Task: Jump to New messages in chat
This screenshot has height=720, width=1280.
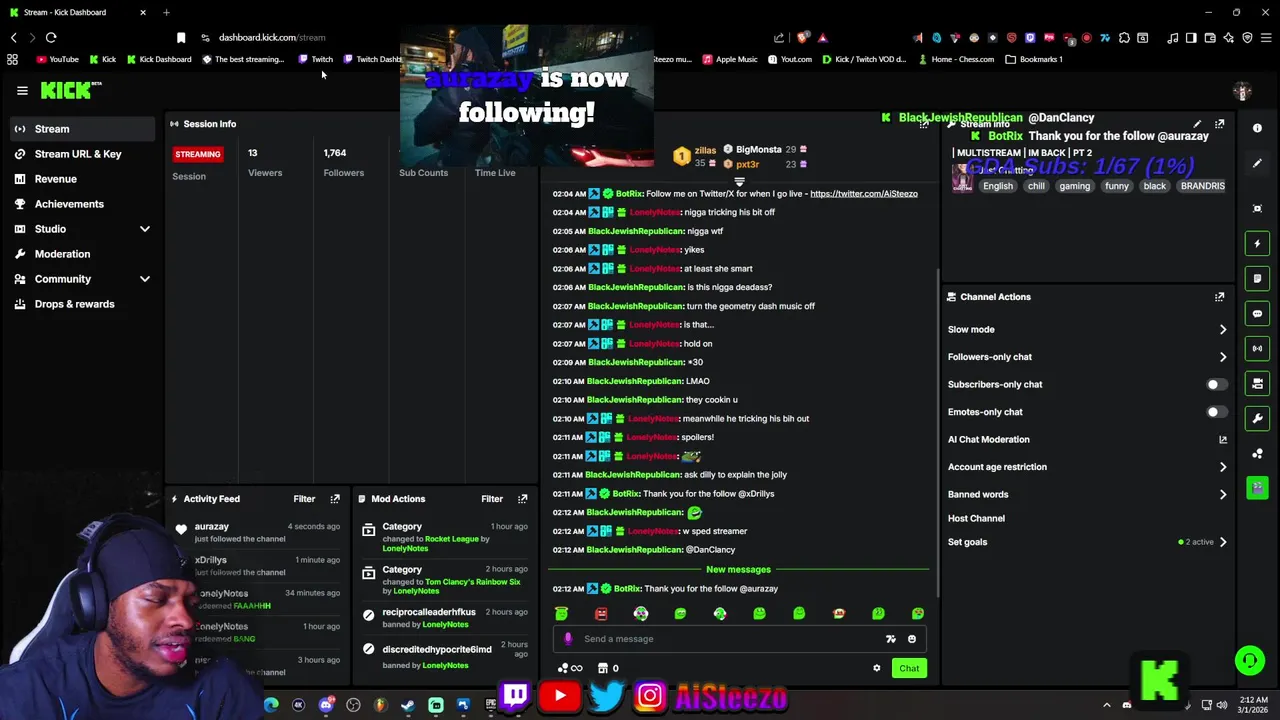Action: (x=739, y=569)
